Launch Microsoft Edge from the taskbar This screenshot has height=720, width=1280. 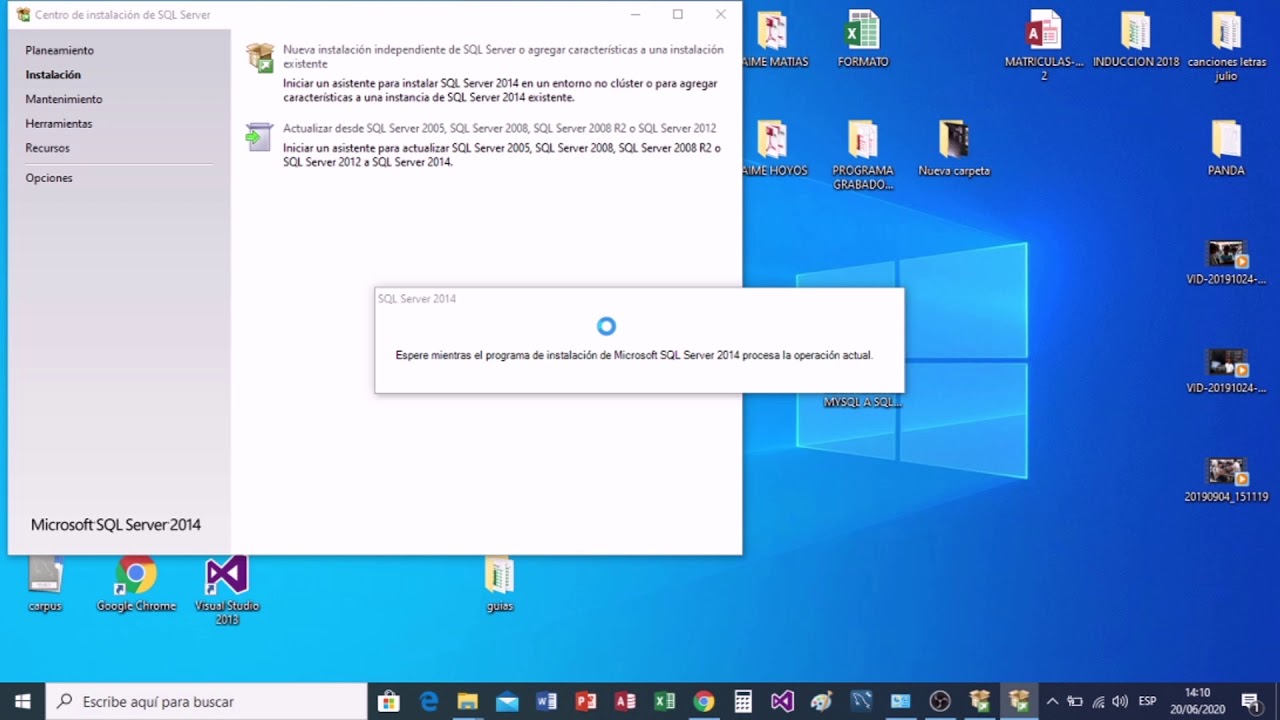pos(429,701)
